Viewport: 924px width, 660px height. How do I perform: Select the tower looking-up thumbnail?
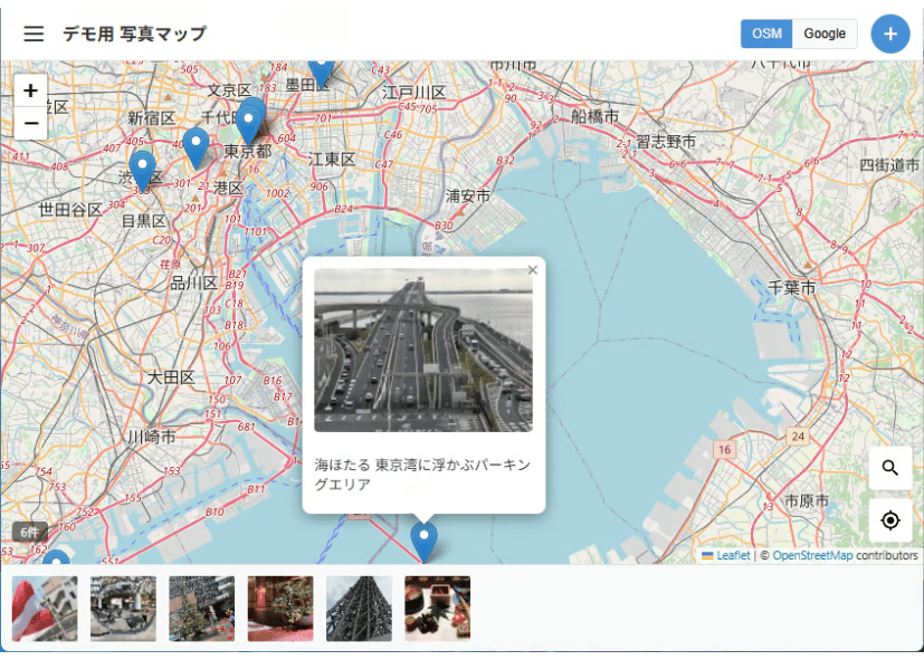coord(359,608)
